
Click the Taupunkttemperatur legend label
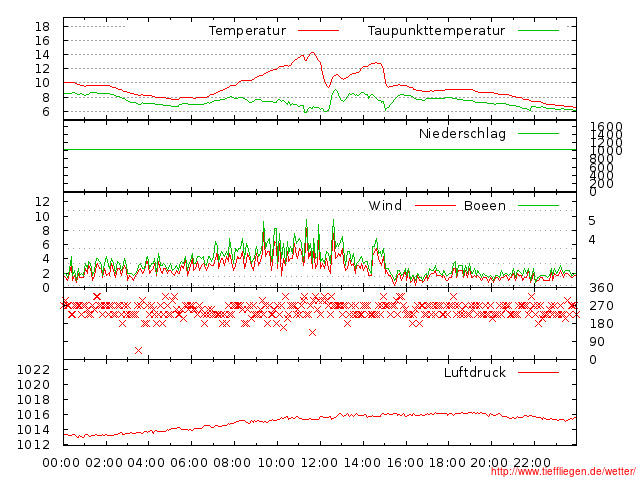[436, 31]
